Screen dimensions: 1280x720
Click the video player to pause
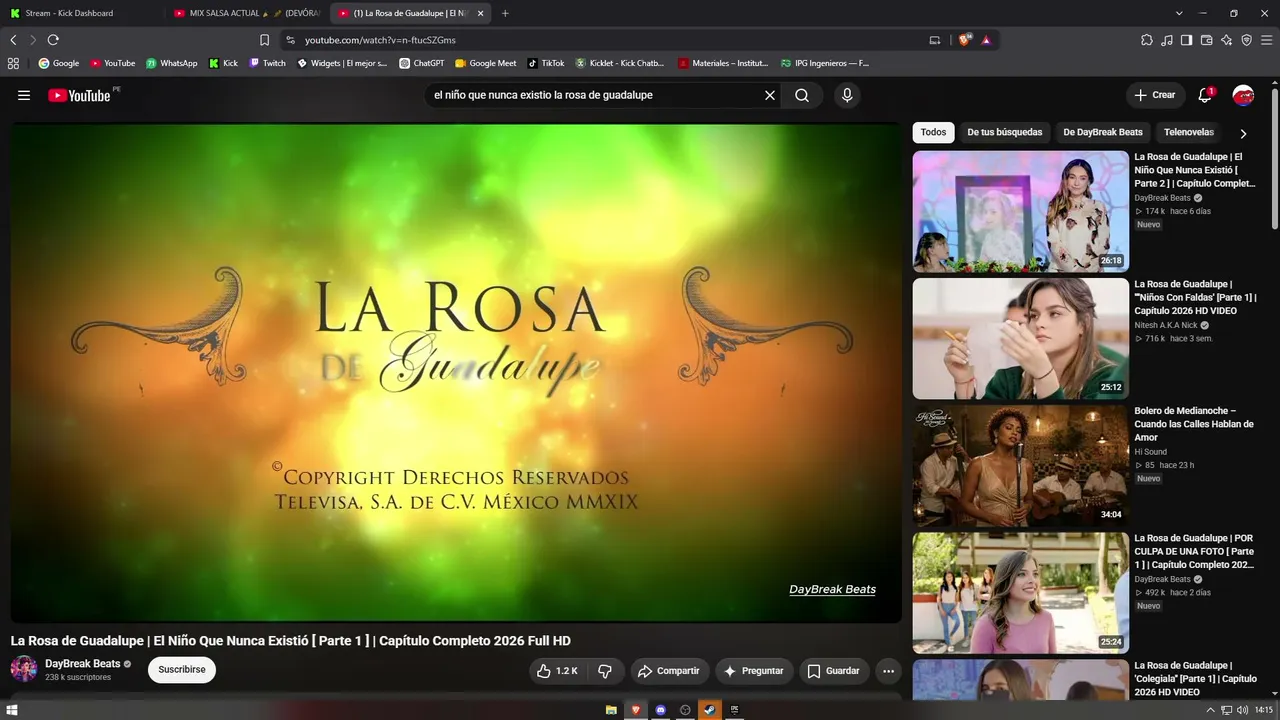456,373
